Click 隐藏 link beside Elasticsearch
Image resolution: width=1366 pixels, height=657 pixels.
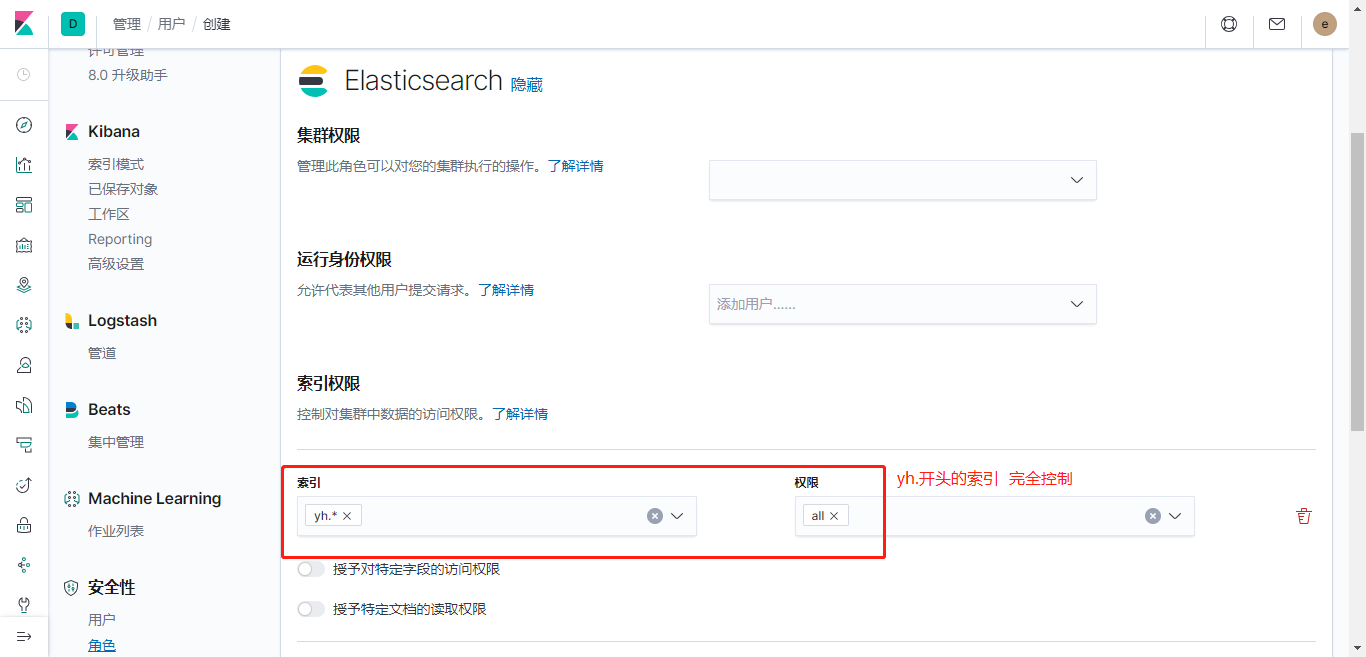527,85
